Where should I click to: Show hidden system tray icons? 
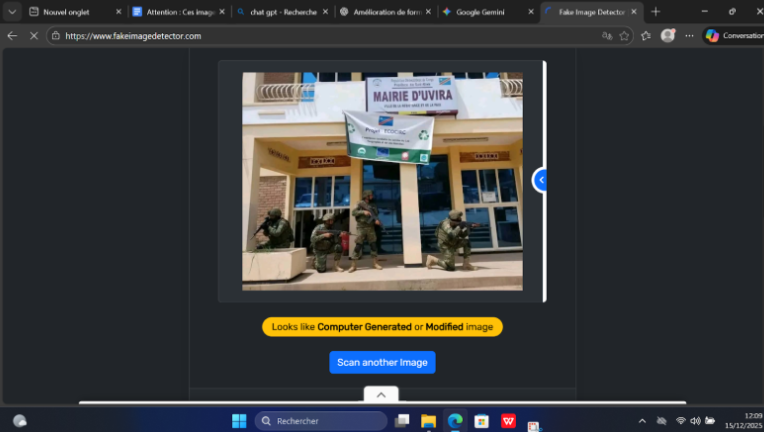642,421
